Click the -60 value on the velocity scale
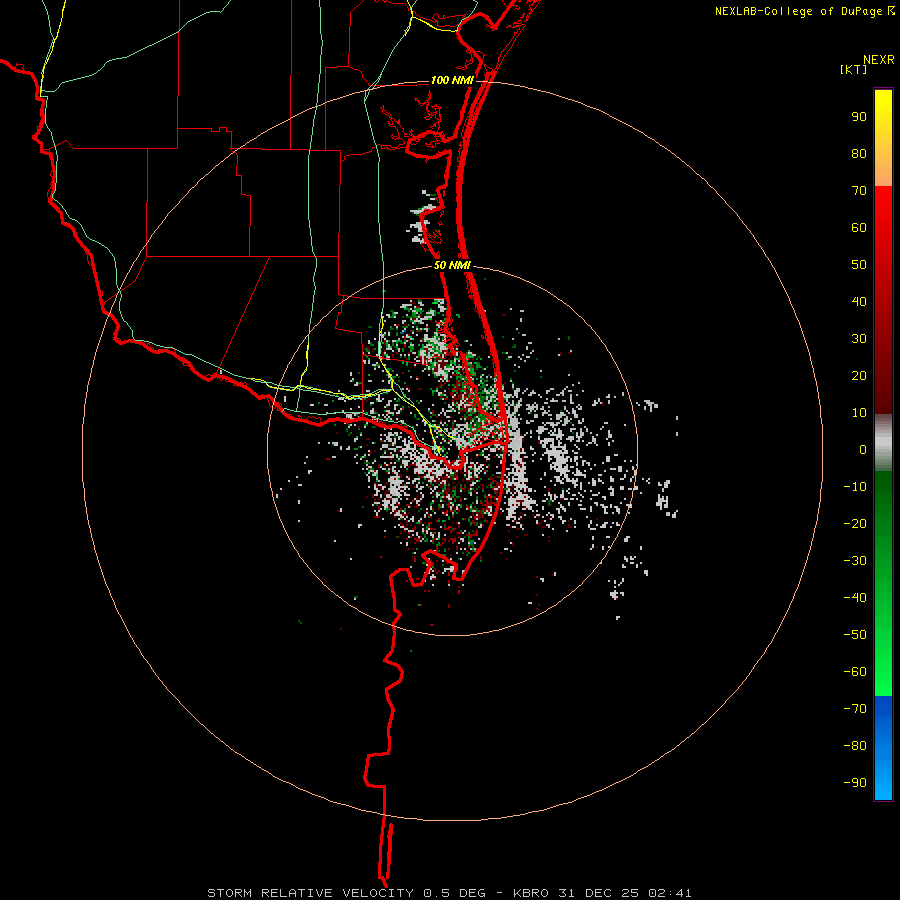 (855, 672)
